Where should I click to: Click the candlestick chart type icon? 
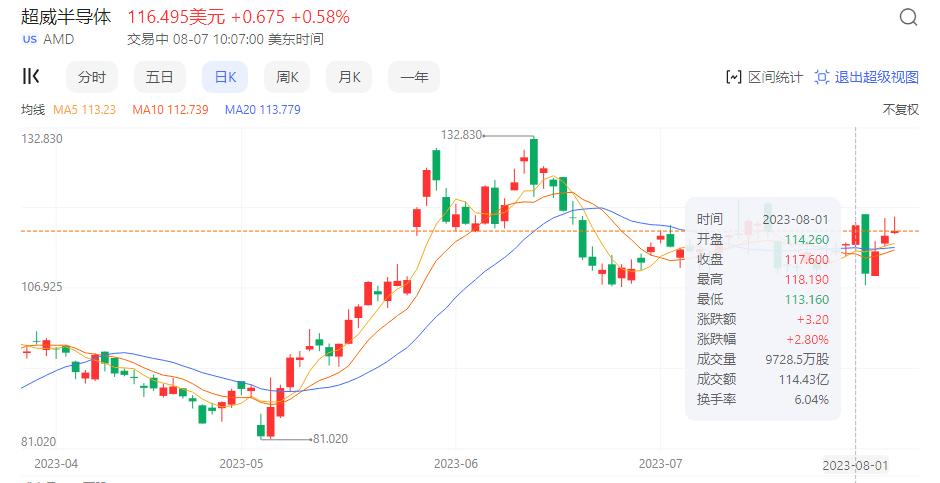tap(31, 77)
